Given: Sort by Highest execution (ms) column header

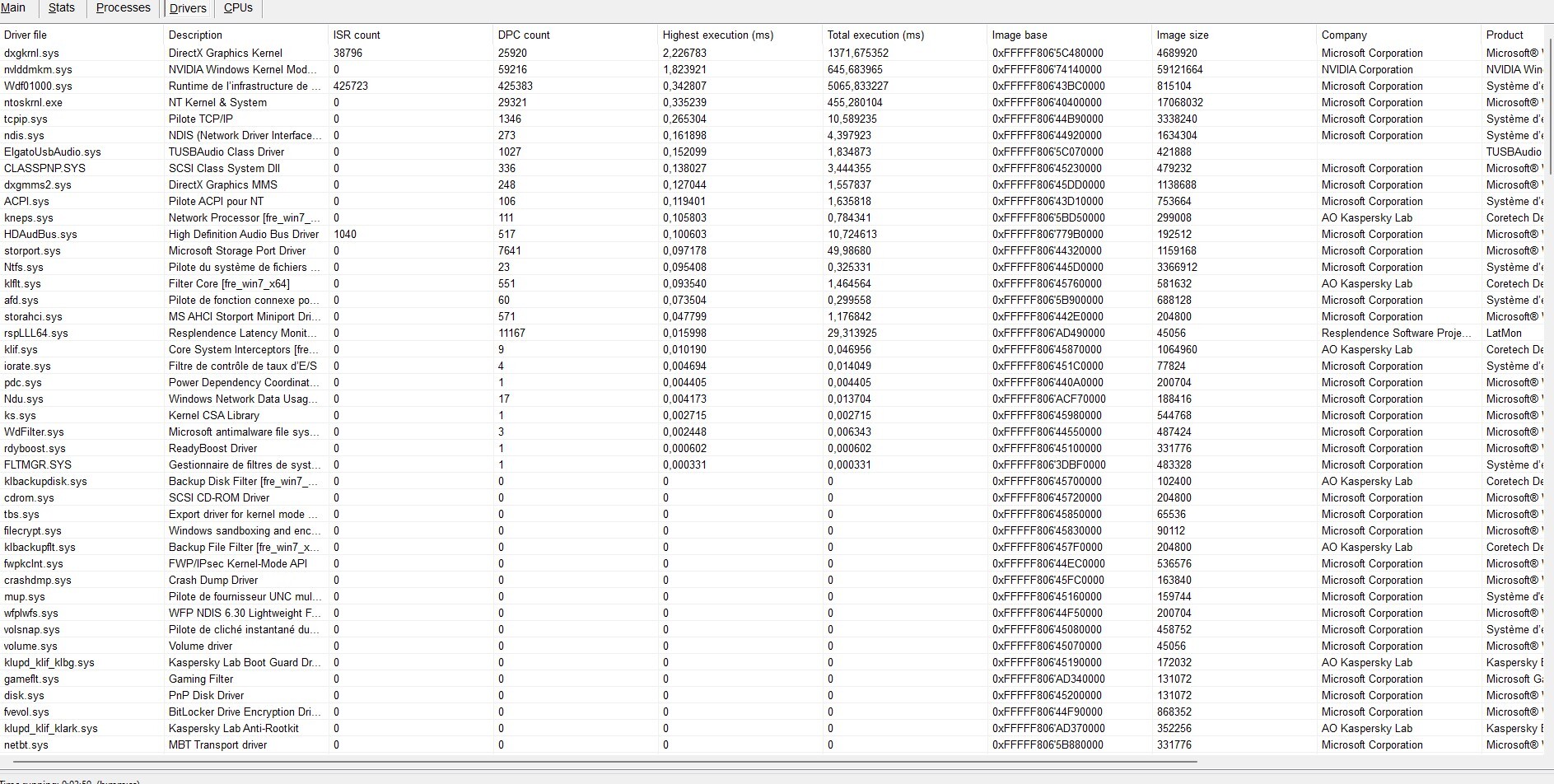Looking at the screenshot, I should pos(740,35).
